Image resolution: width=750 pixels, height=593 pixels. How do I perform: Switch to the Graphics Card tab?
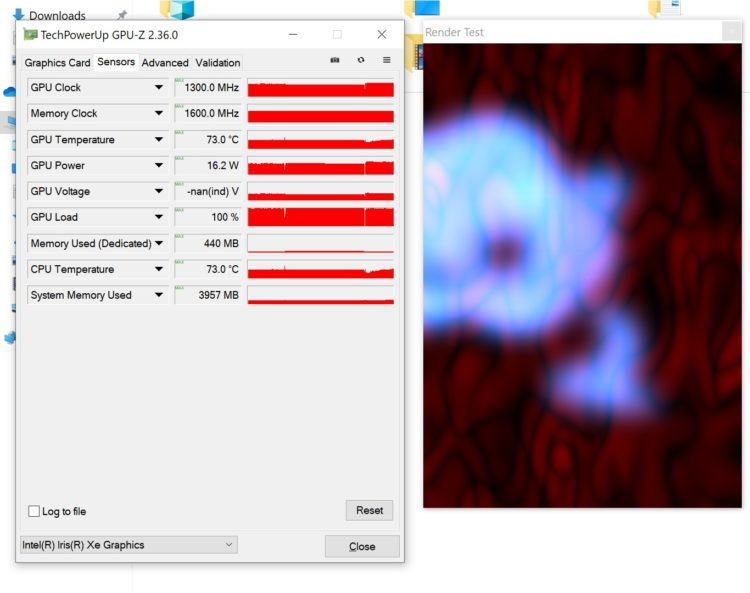57,63
